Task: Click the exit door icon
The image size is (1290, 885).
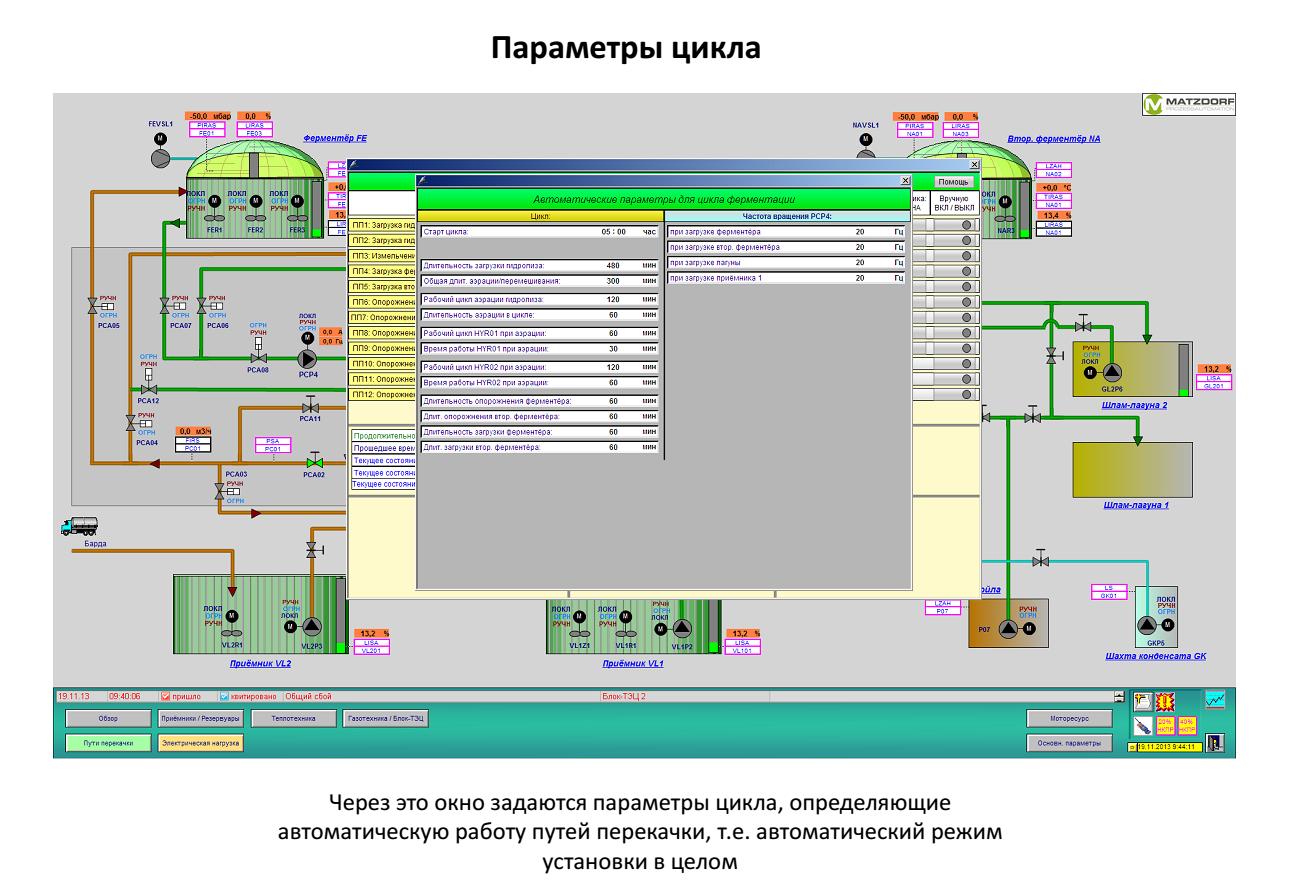Action: (1215, 742)
